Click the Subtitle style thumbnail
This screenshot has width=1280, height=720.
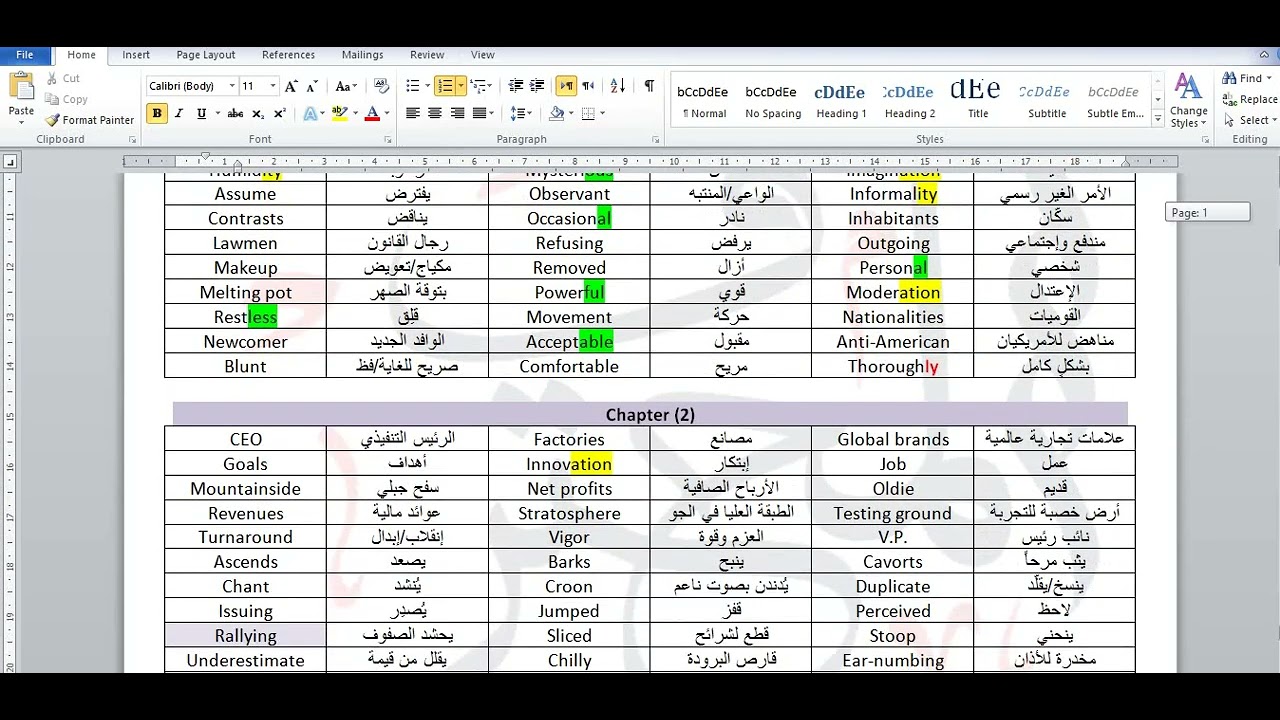tap(1046, 100)
